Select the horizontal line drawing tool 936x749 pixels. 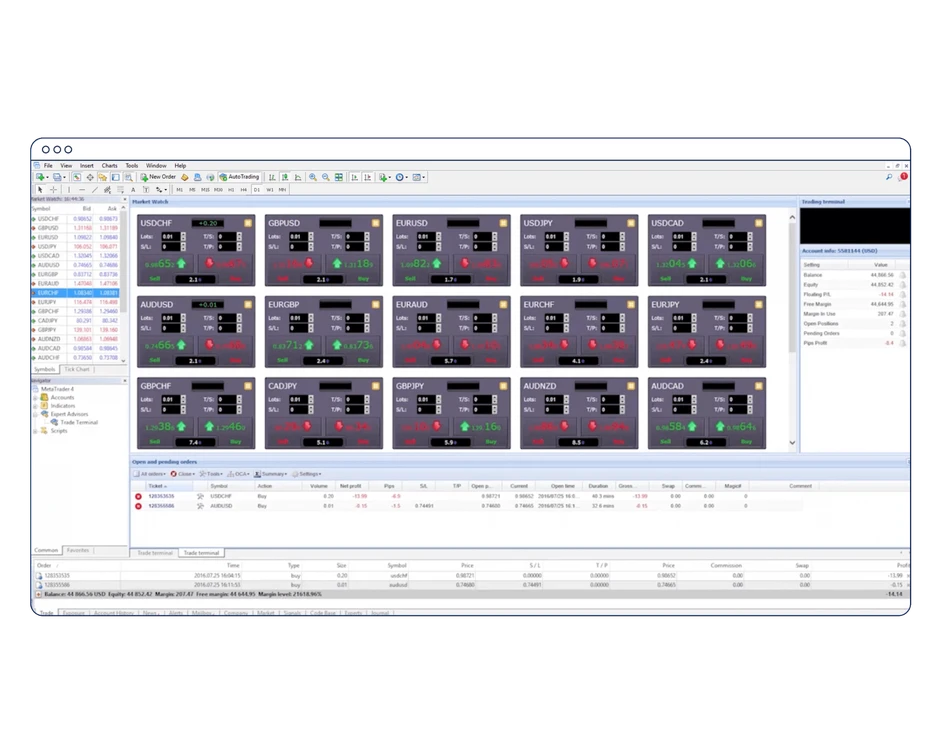(x=82, y=190)
